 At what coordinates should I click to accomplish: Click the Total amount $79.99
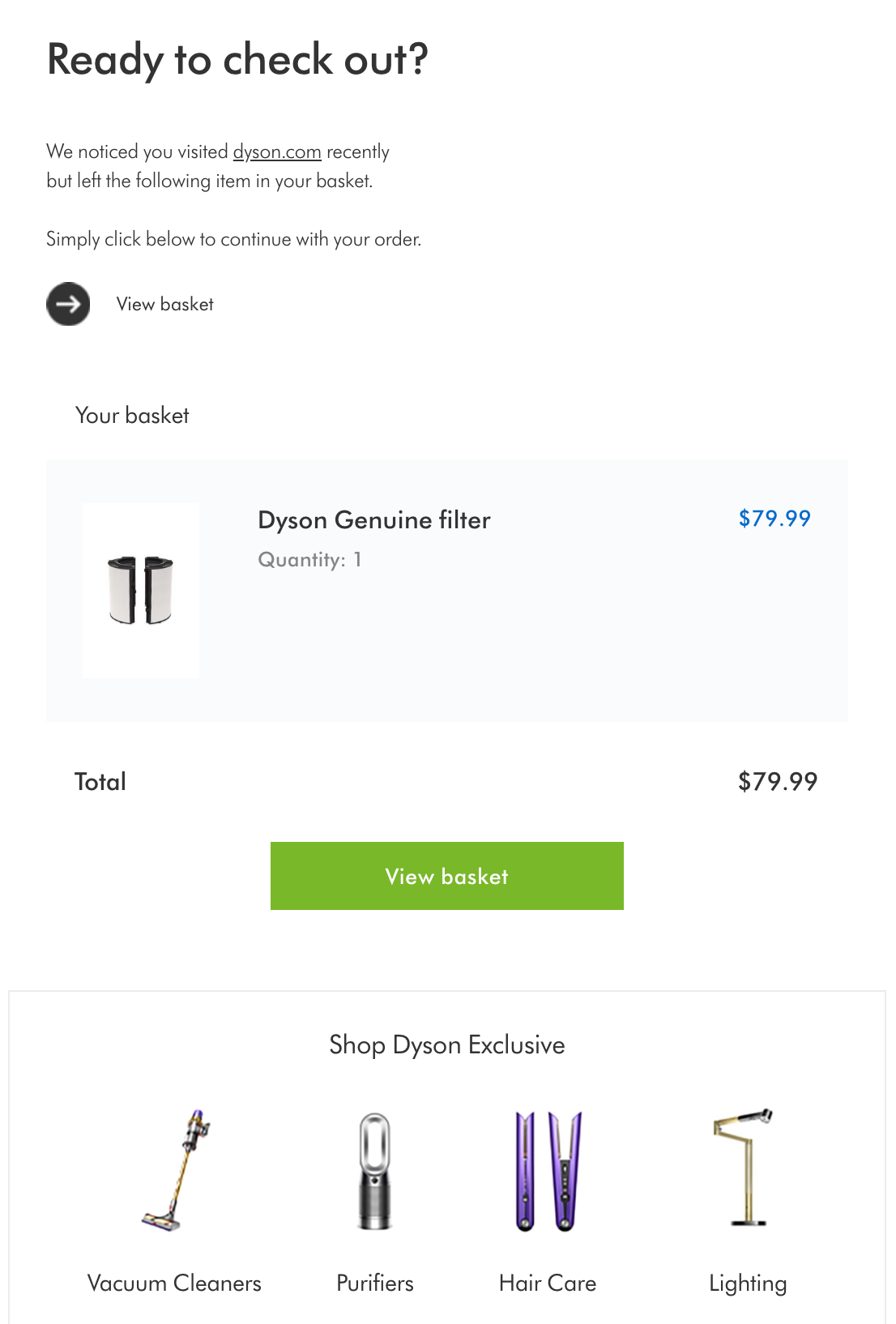pyautogui.click(x=779, y=781)
